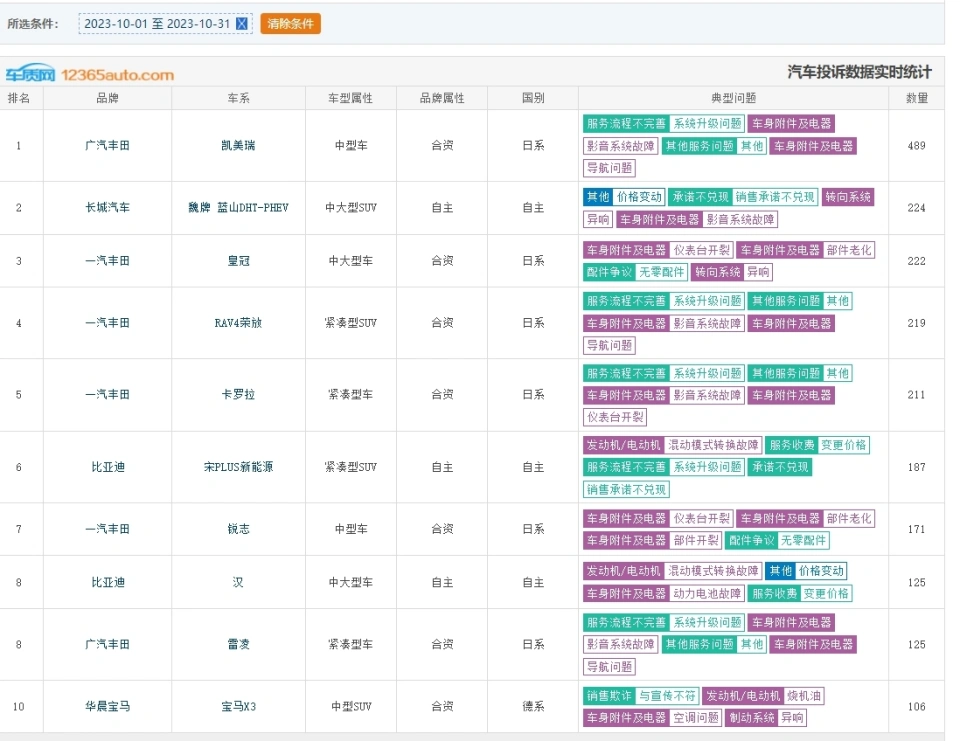Screen dimensions: 960x741
Task: Click 变更价格 tag in 宋PLUS新能源 row
Action: click(843, 445)
